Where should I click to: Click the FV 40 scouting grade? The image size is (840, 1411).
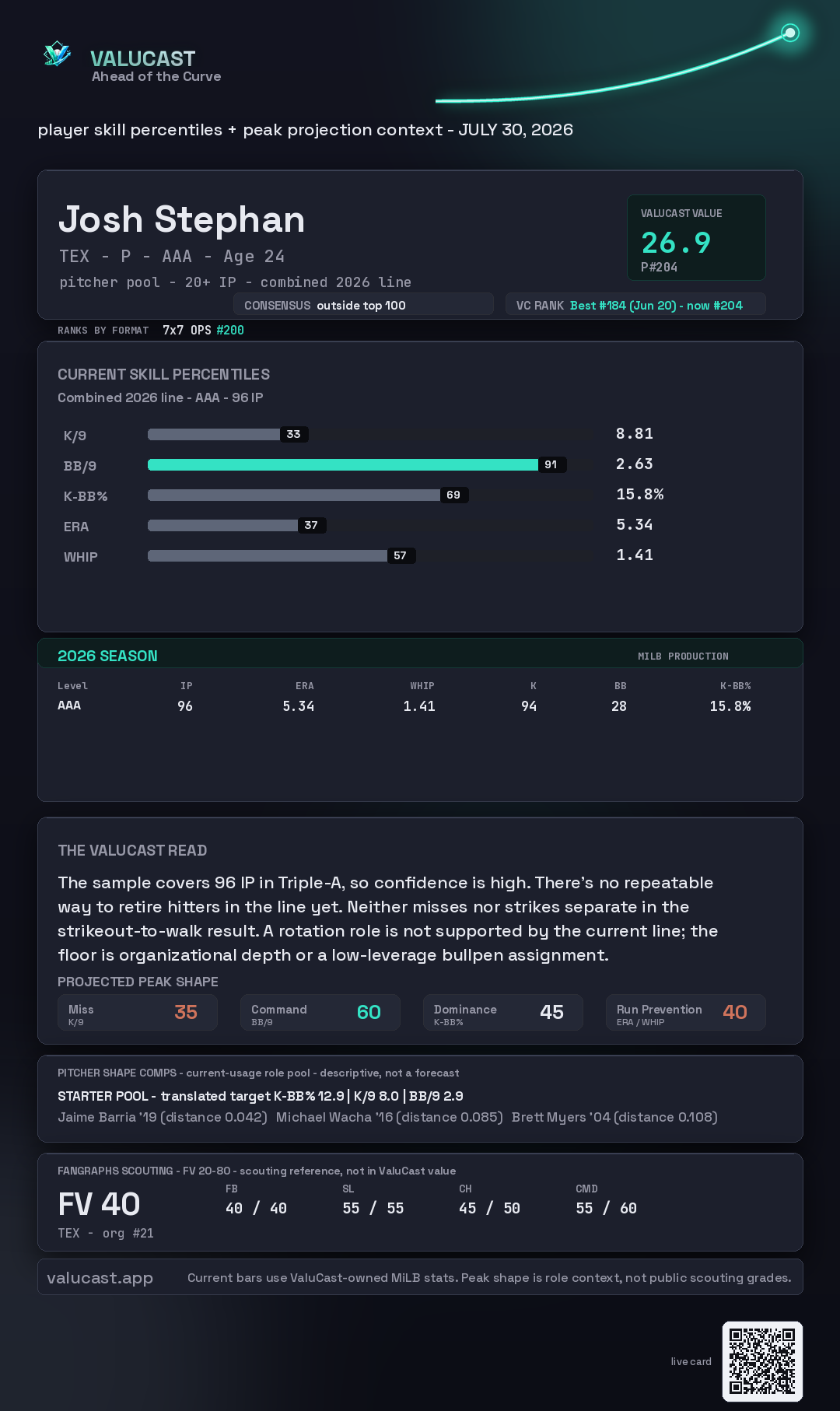pos(99,1204)
